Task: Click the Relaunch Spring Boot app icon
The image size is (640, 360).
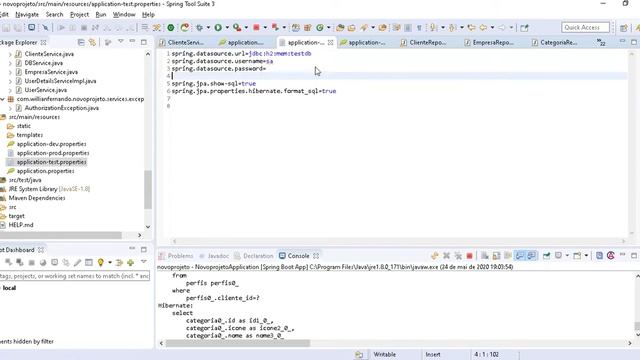Action: [185, 27]
